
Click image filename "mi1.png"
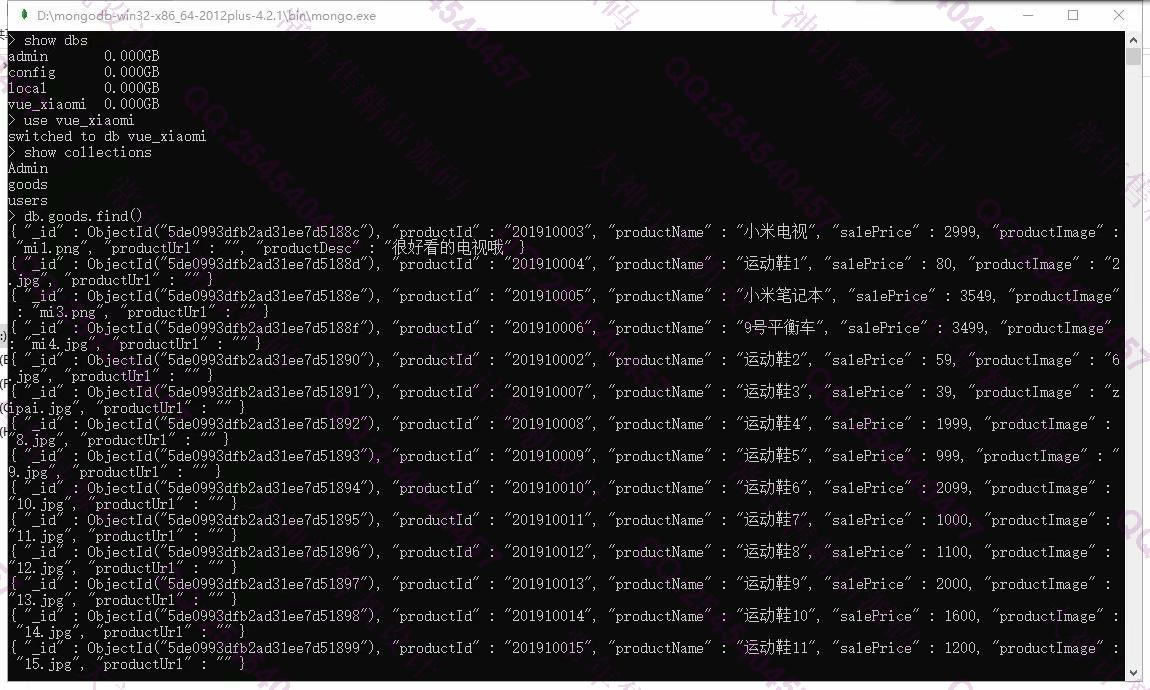pos(51,249)
